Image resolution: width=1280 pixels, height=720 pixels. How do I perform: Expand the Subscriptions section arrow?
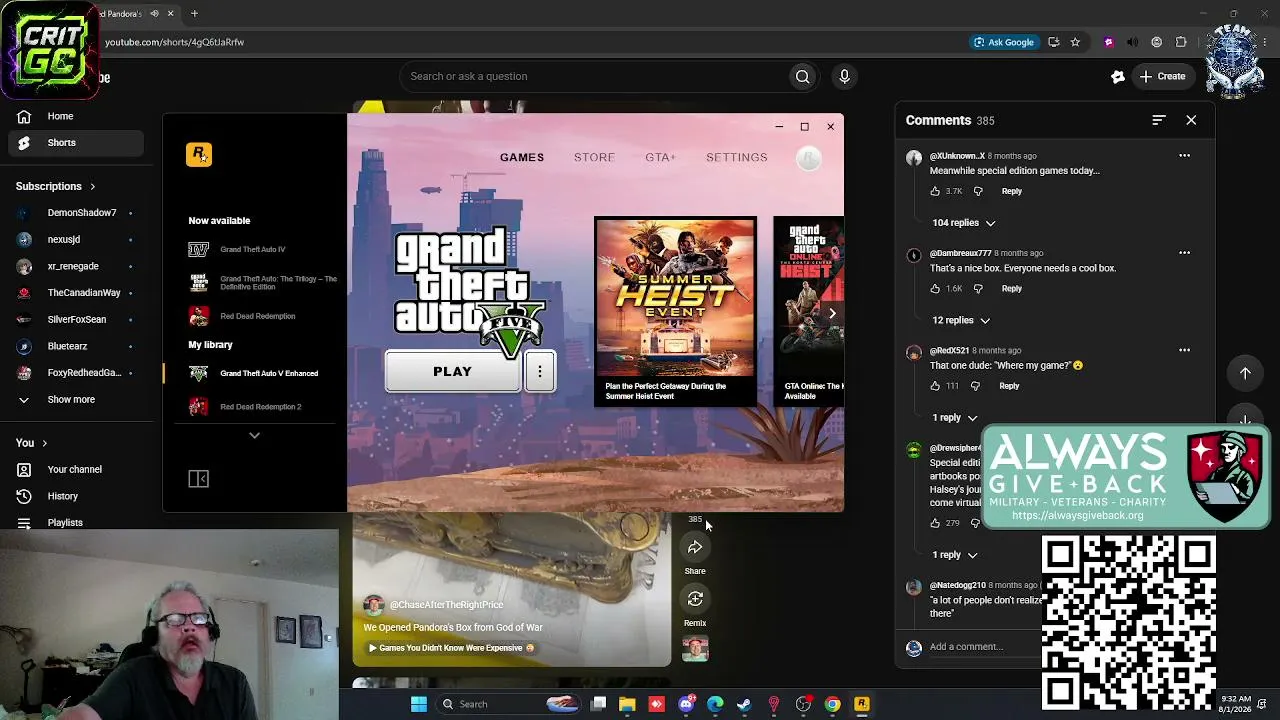(93, 187)
